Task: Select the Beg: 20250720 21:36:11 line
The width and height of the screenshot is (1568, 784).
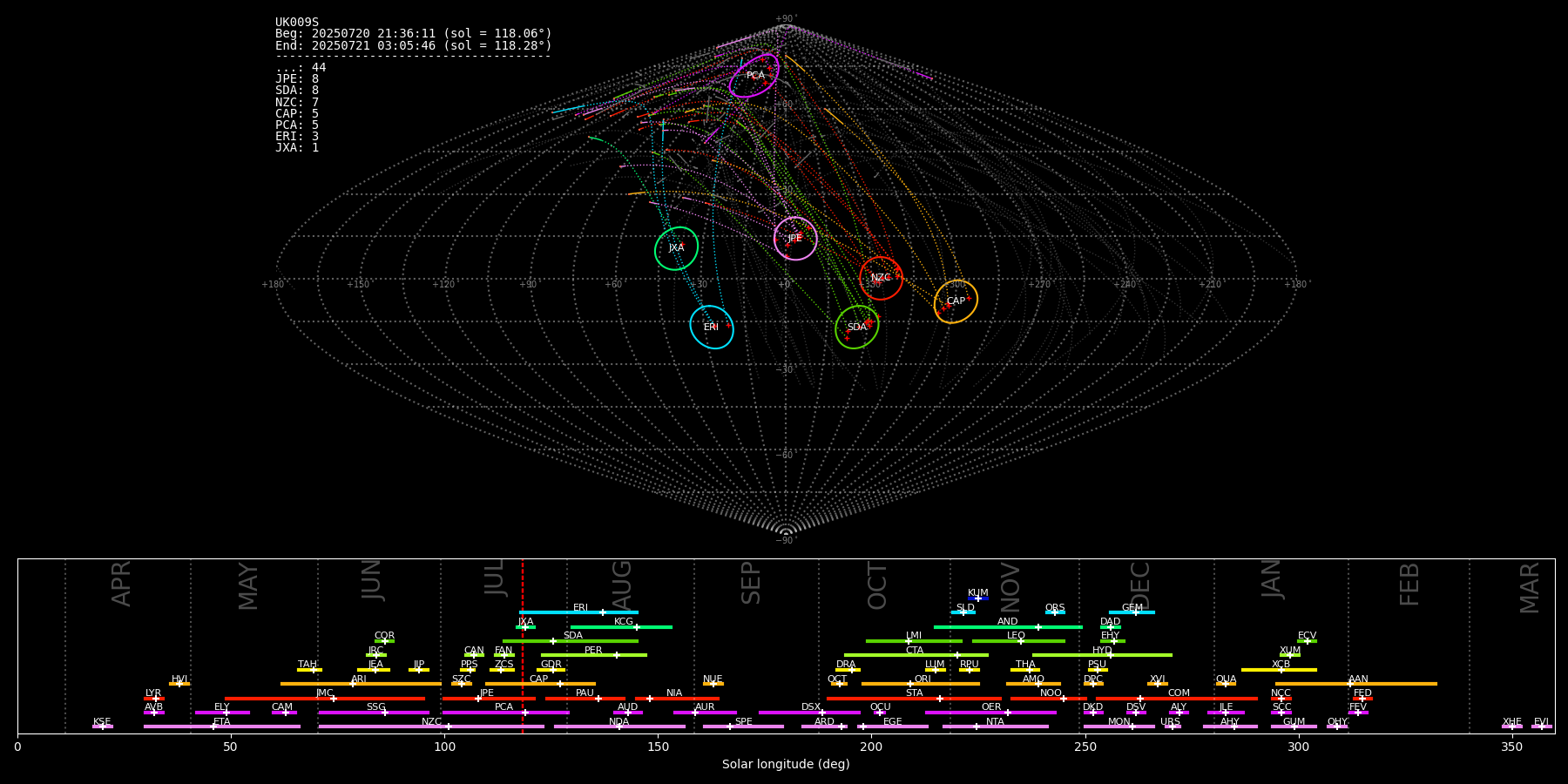Action: (x=414, y=34)
